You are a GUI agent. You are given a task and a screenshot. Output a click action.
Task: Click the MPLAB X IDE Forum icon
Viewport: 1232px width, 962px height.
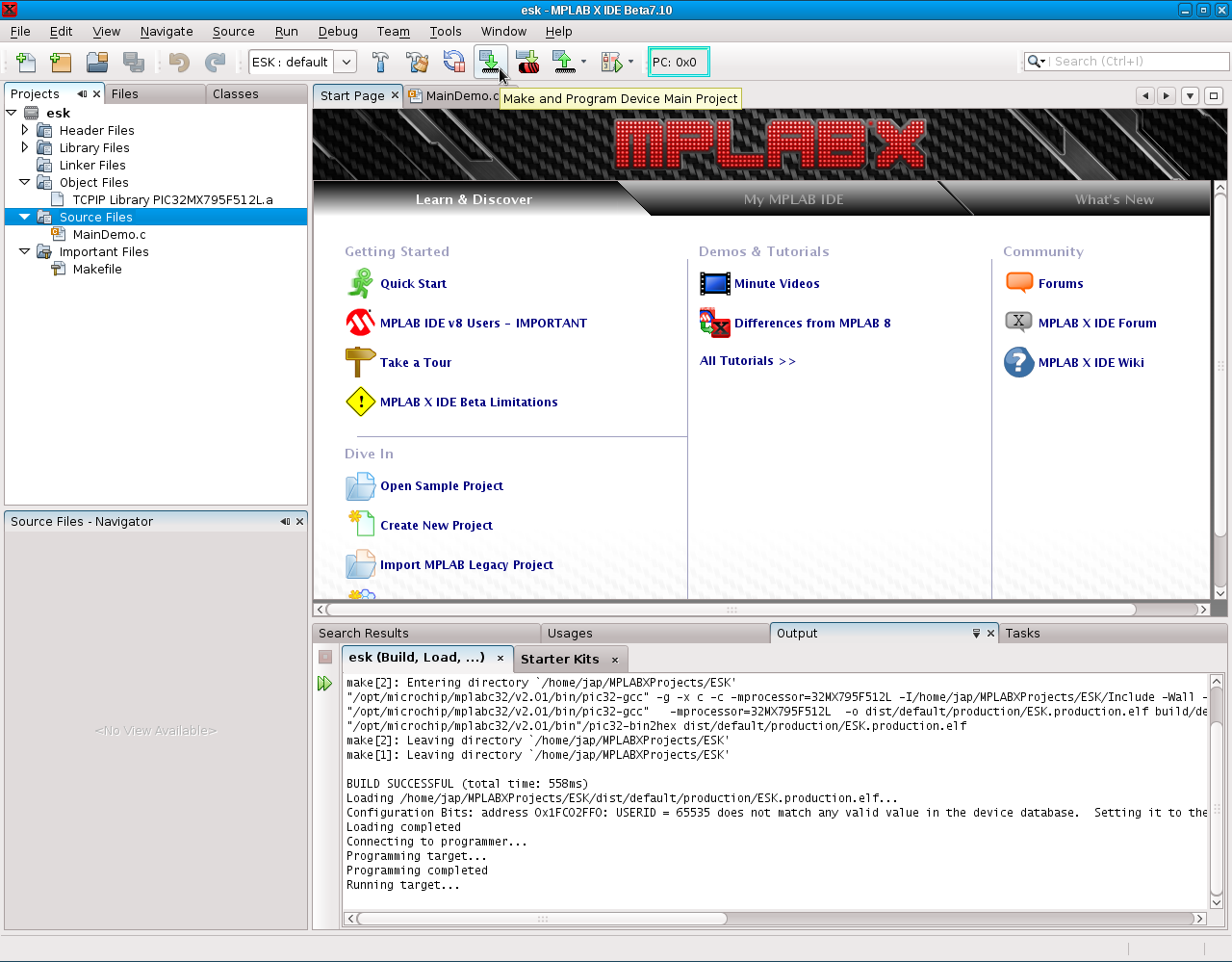pos(1018,322)
